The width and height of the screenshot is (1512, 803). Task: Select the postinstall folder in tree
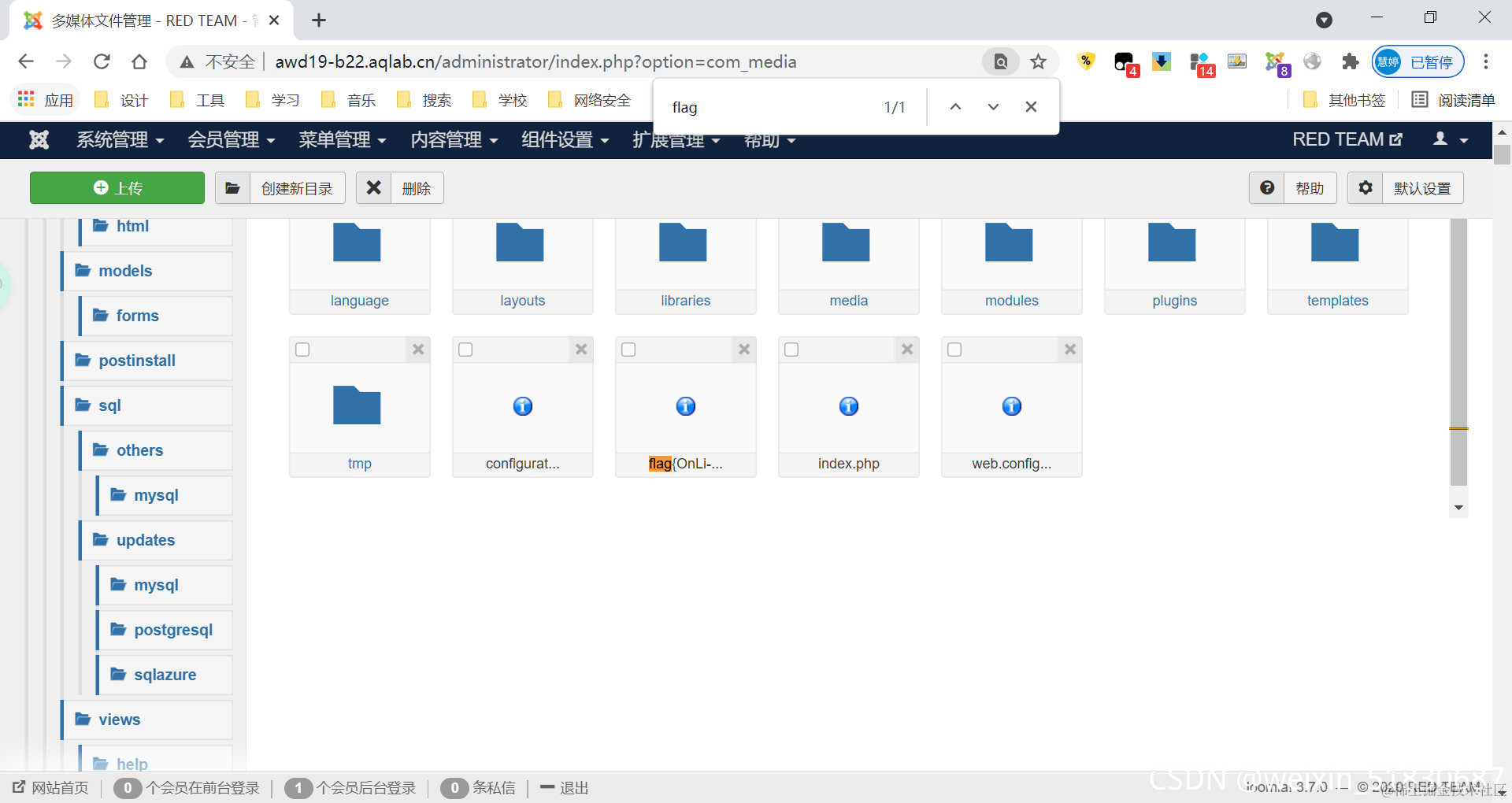tap(147, 361)
